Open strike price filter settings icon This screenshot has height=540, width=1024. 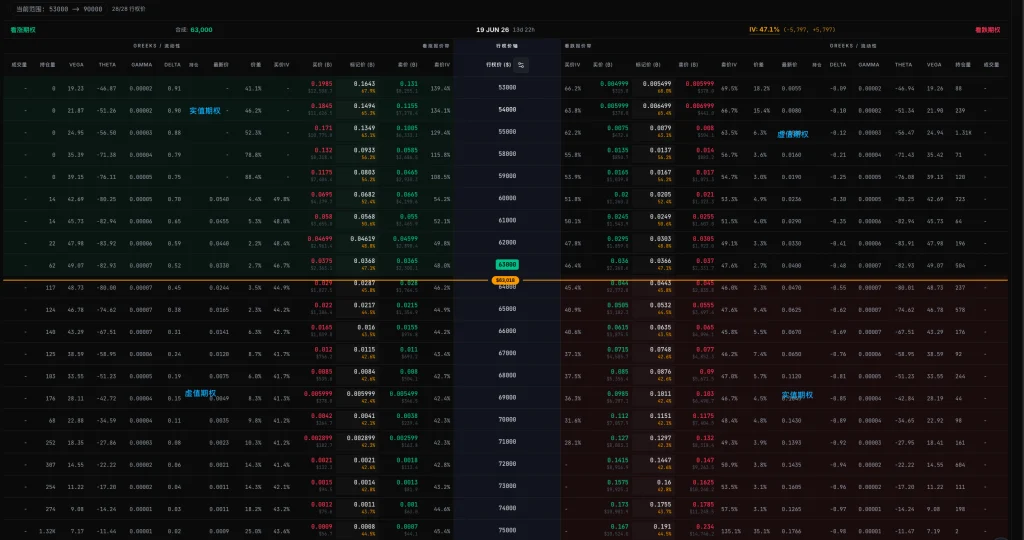[x=520, y=65]
